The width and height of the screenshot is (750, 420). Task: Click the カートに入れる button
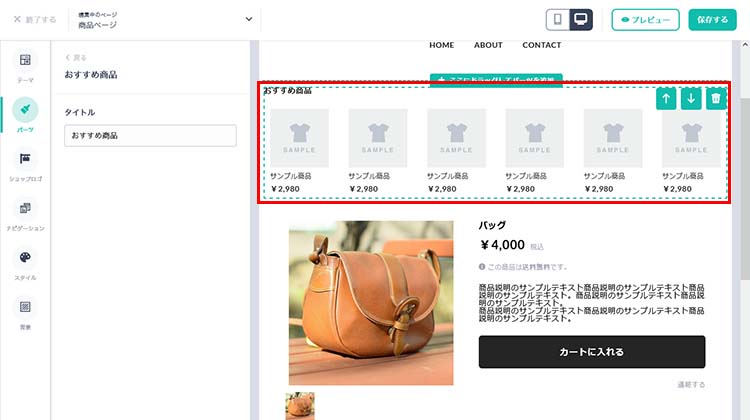pos(592,352)
